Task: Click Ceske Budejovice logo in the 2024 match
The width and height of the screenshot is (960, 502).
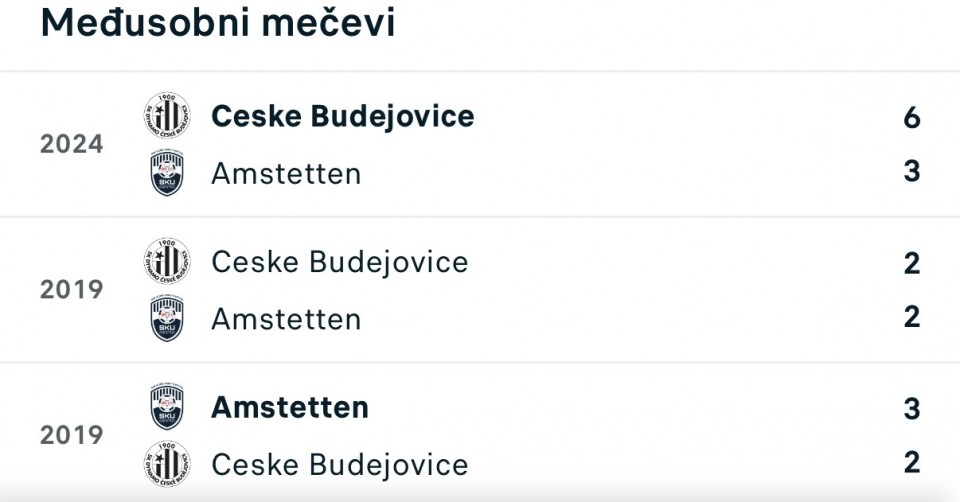Action: (x=166, y=116)
